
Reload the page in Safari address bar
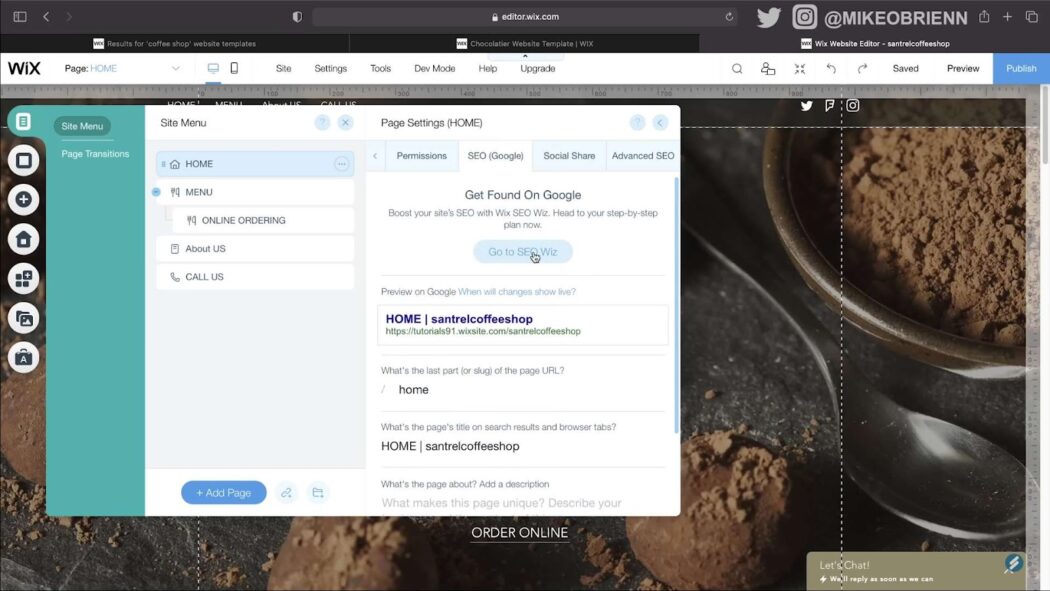click(729, 17)
